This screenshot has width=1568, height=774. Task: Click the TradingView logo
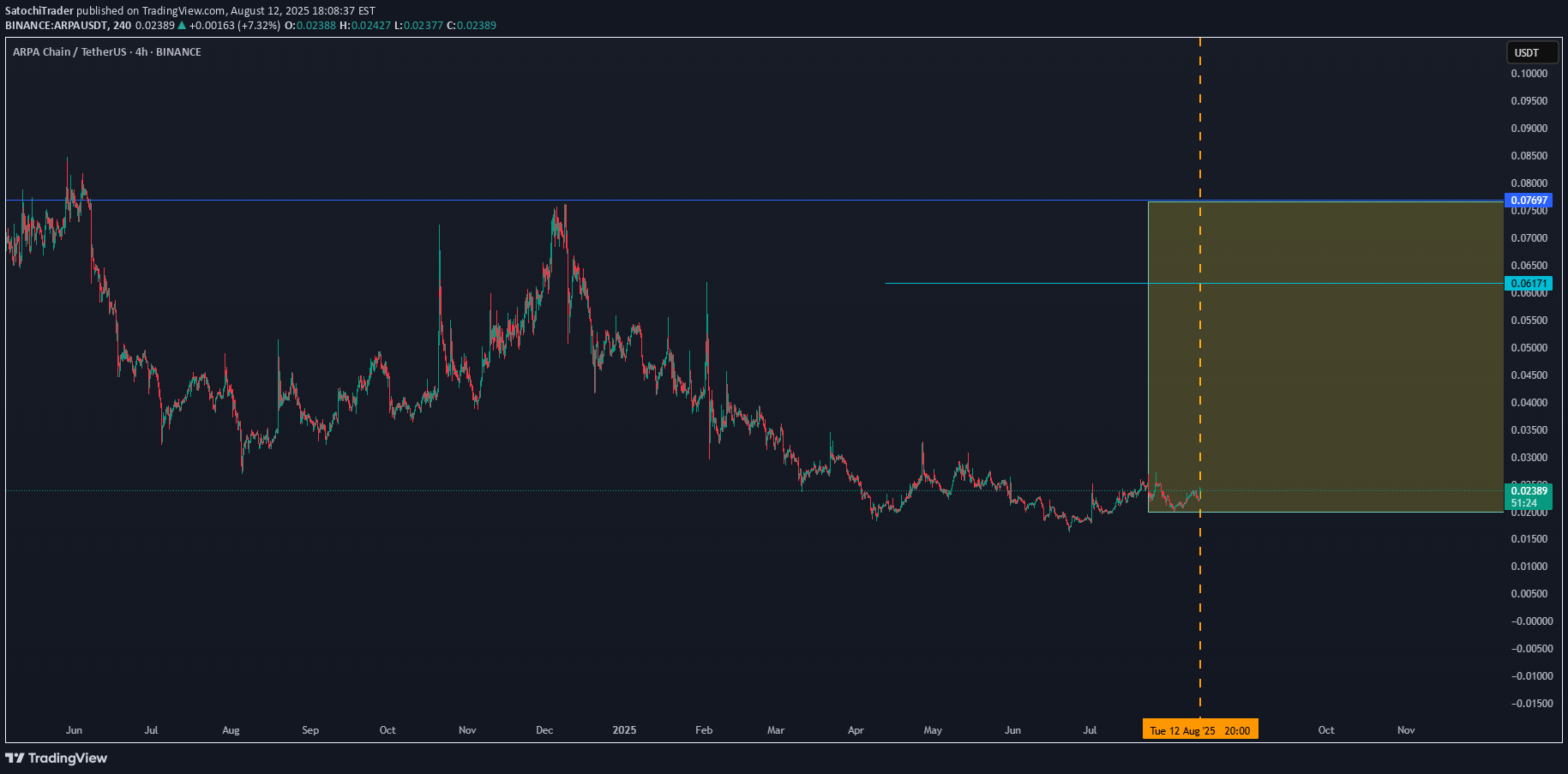coord(57,758)
